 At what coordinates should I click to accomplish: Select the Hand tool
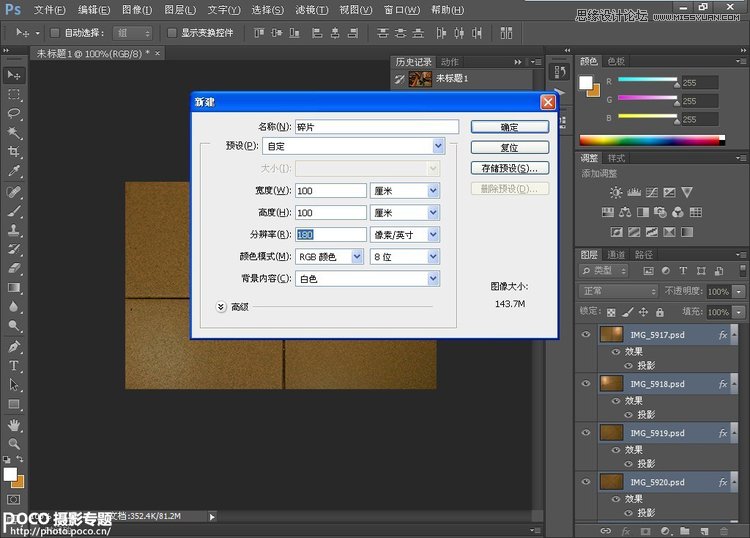[x=14, y=425]
